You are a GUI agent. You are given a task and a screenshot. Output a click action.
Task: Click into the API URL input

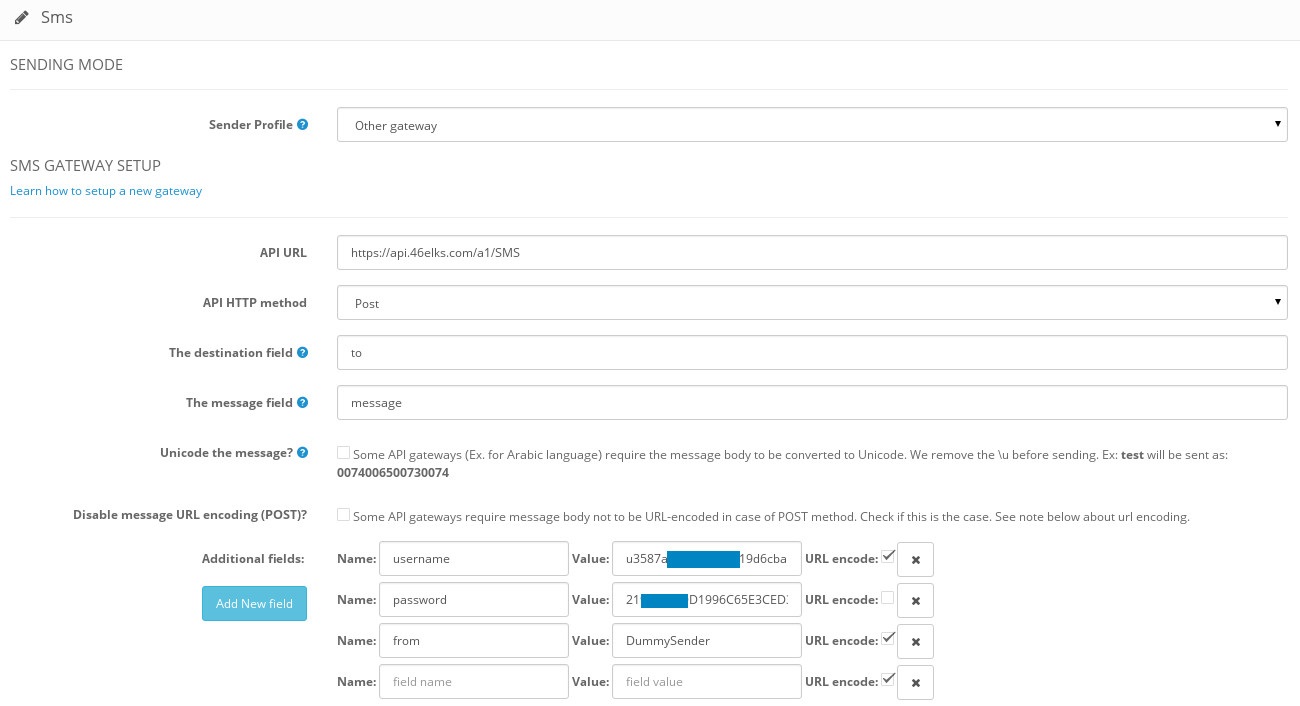[811, 253]
